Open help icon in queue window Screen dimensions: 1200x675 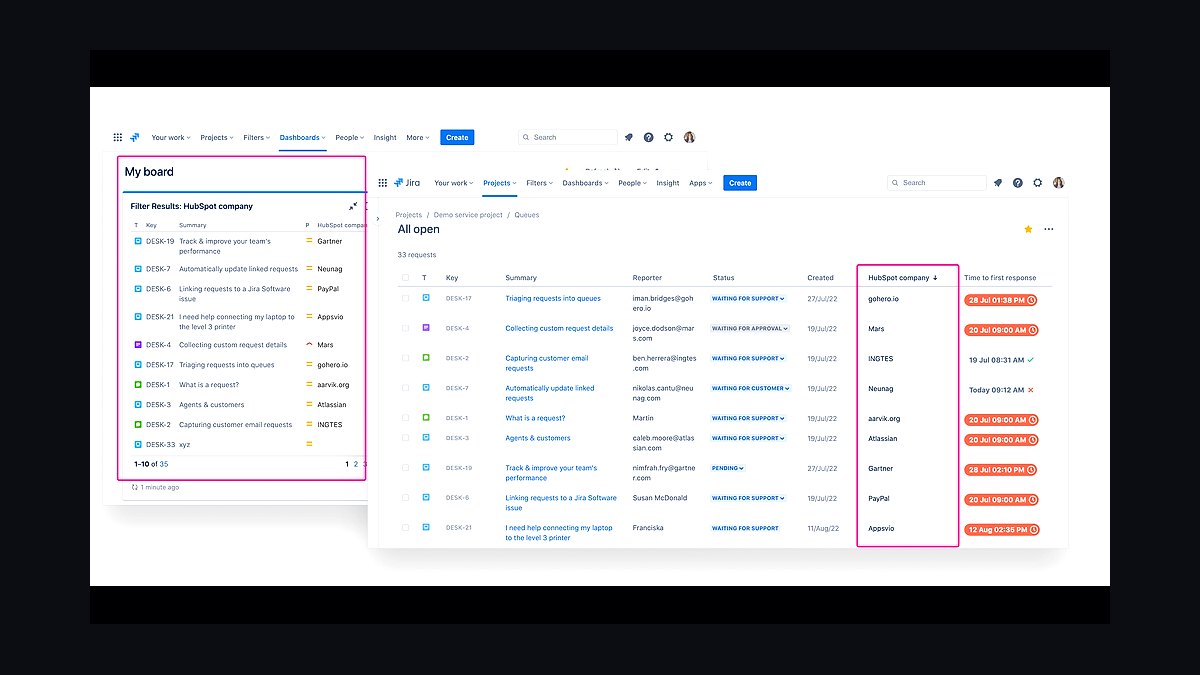pyautogui.click(x=1018, y=183)
